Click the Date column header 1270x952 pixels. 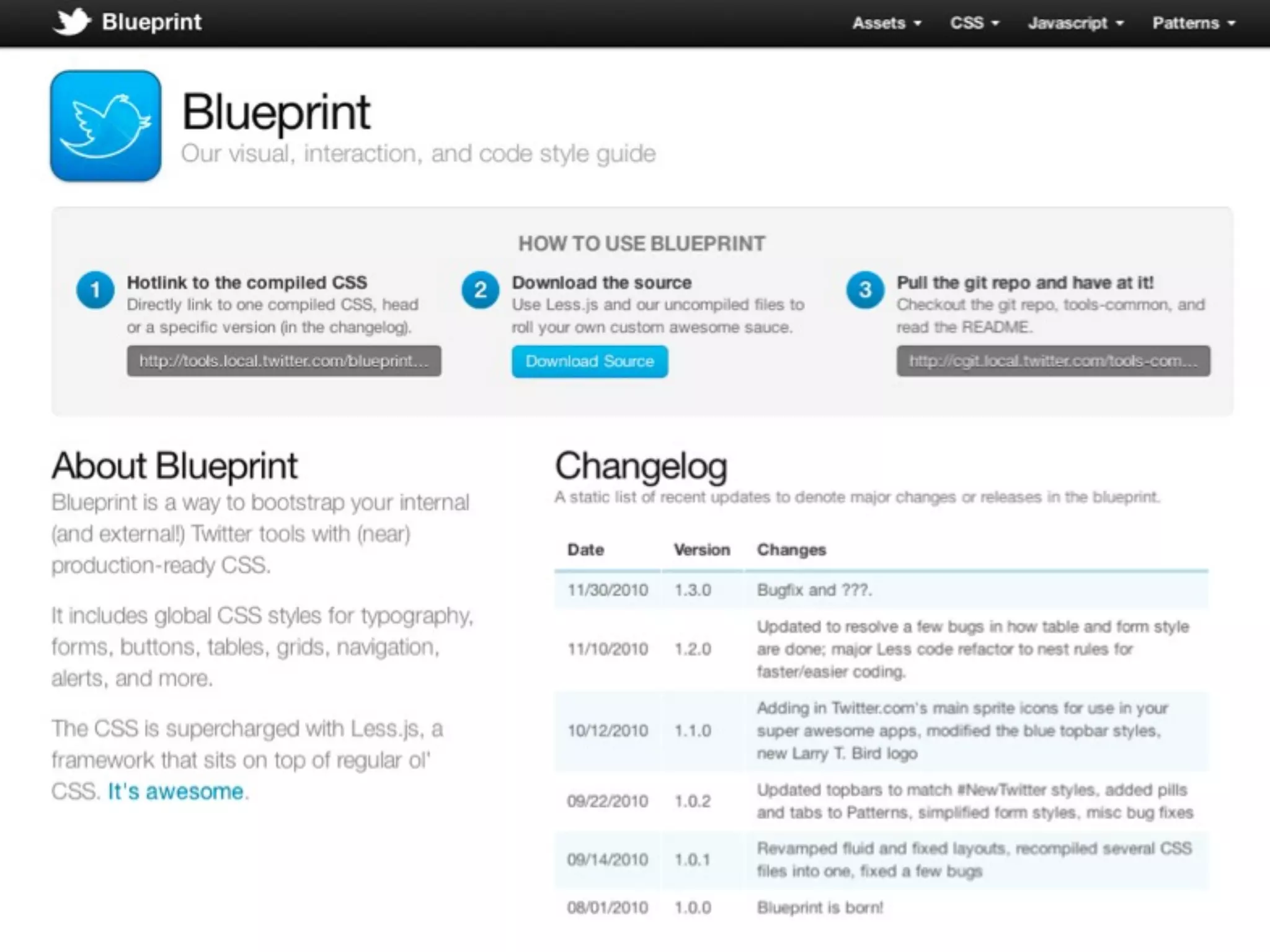pyautogui.click(x=585, y=550)
